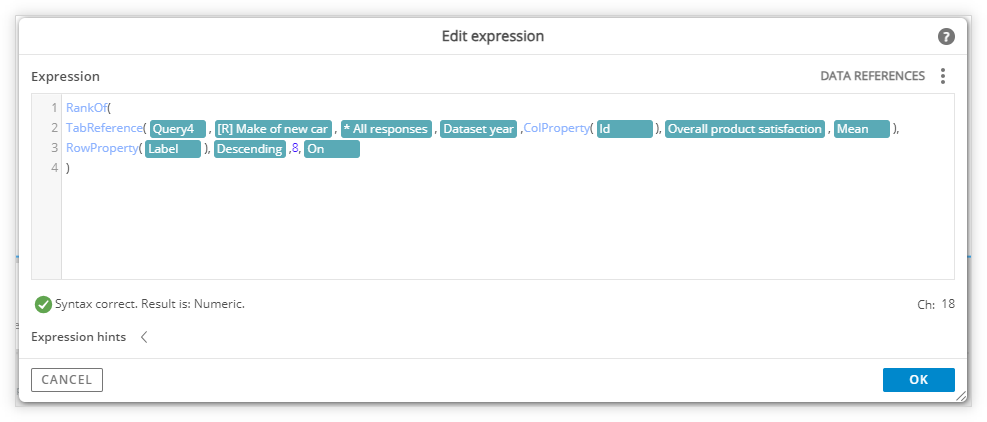Click the Id token in ColProperty
The image size is (987, 422).
[x=624, y=129]
